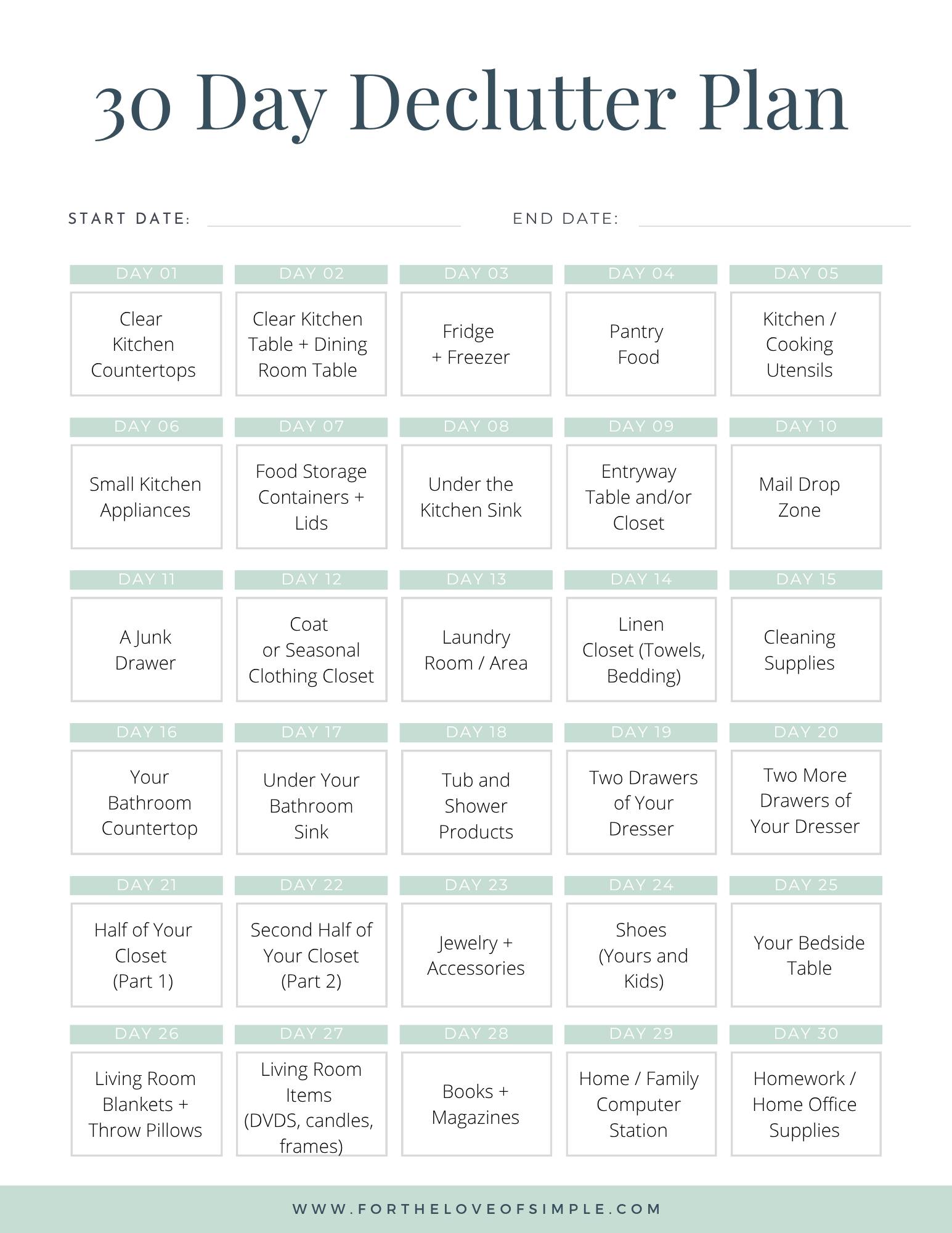952x1233 pixels.
Task: Select Homework / Home Office Supplies box
Action: 806,1104
